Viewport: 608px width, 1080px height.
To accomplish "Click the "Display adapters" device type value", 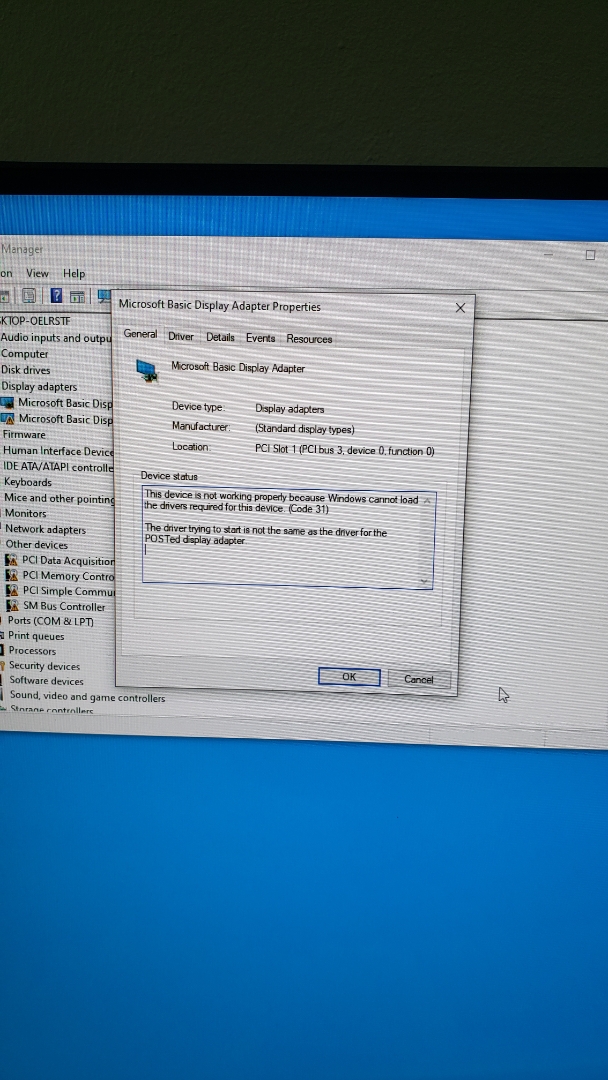I will (290, 409).
